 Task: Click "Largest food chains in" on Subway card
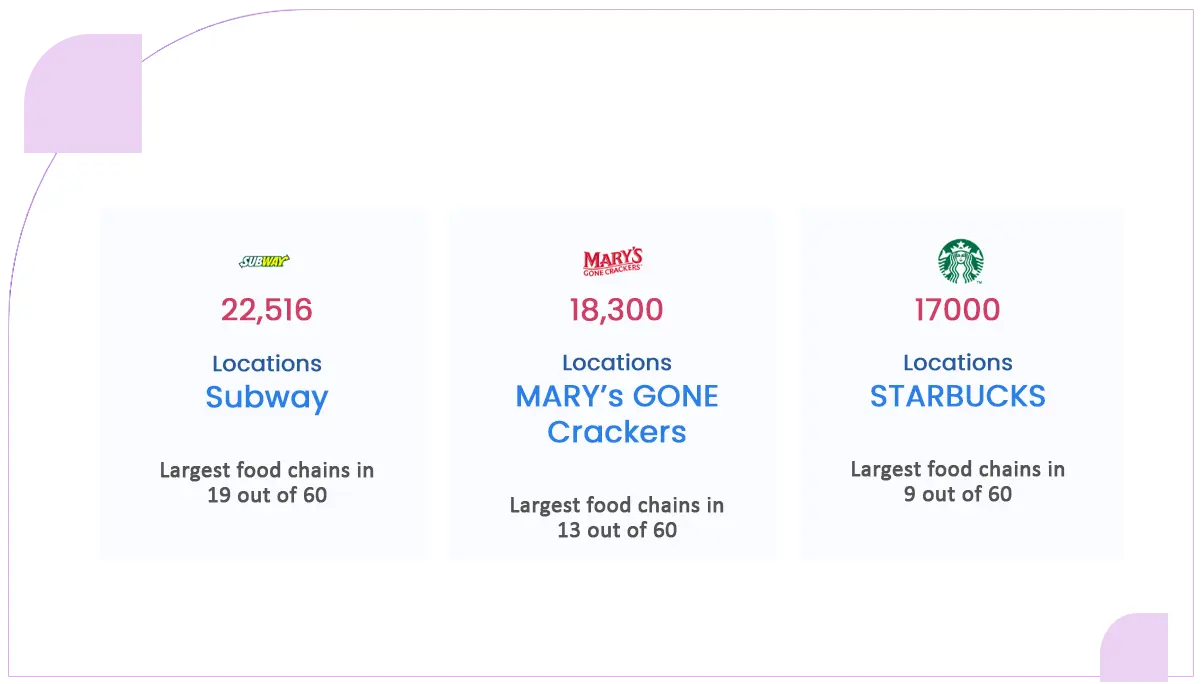[x=267, y=470]
